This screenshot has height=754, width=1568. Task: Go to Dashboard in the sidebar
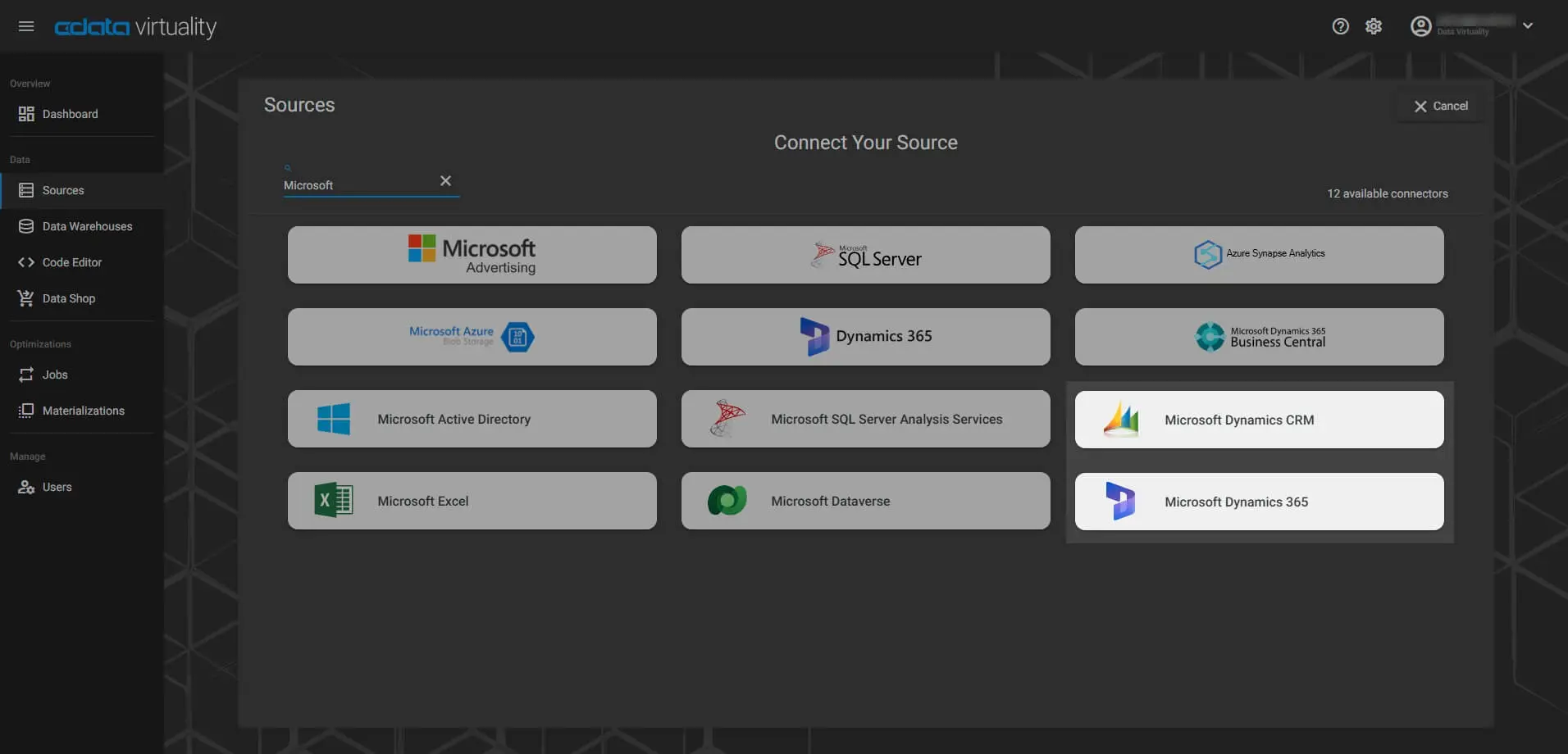pos(70,114)
